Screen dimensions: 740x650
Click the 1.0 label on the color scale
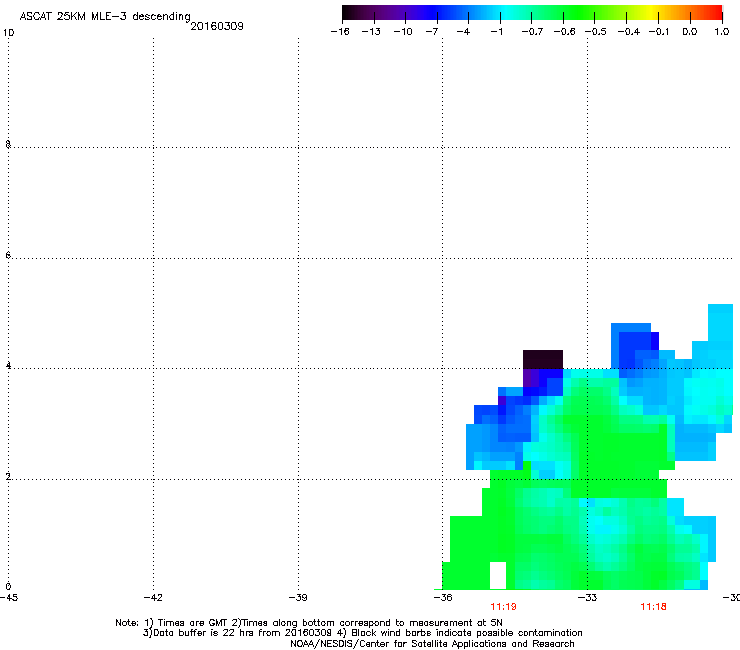[722, 32]
